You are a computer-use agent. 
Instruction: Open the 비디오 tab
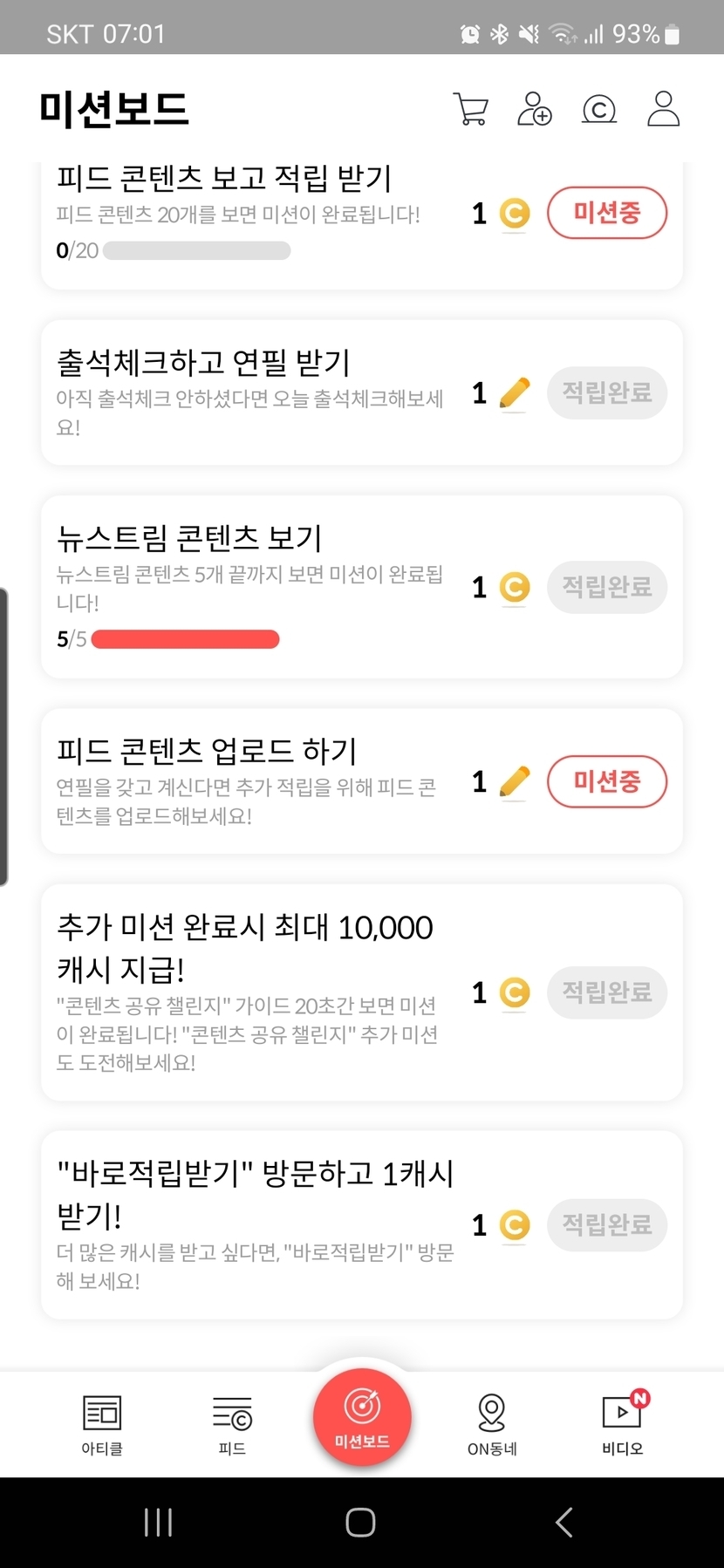[x=623, y=1423]
